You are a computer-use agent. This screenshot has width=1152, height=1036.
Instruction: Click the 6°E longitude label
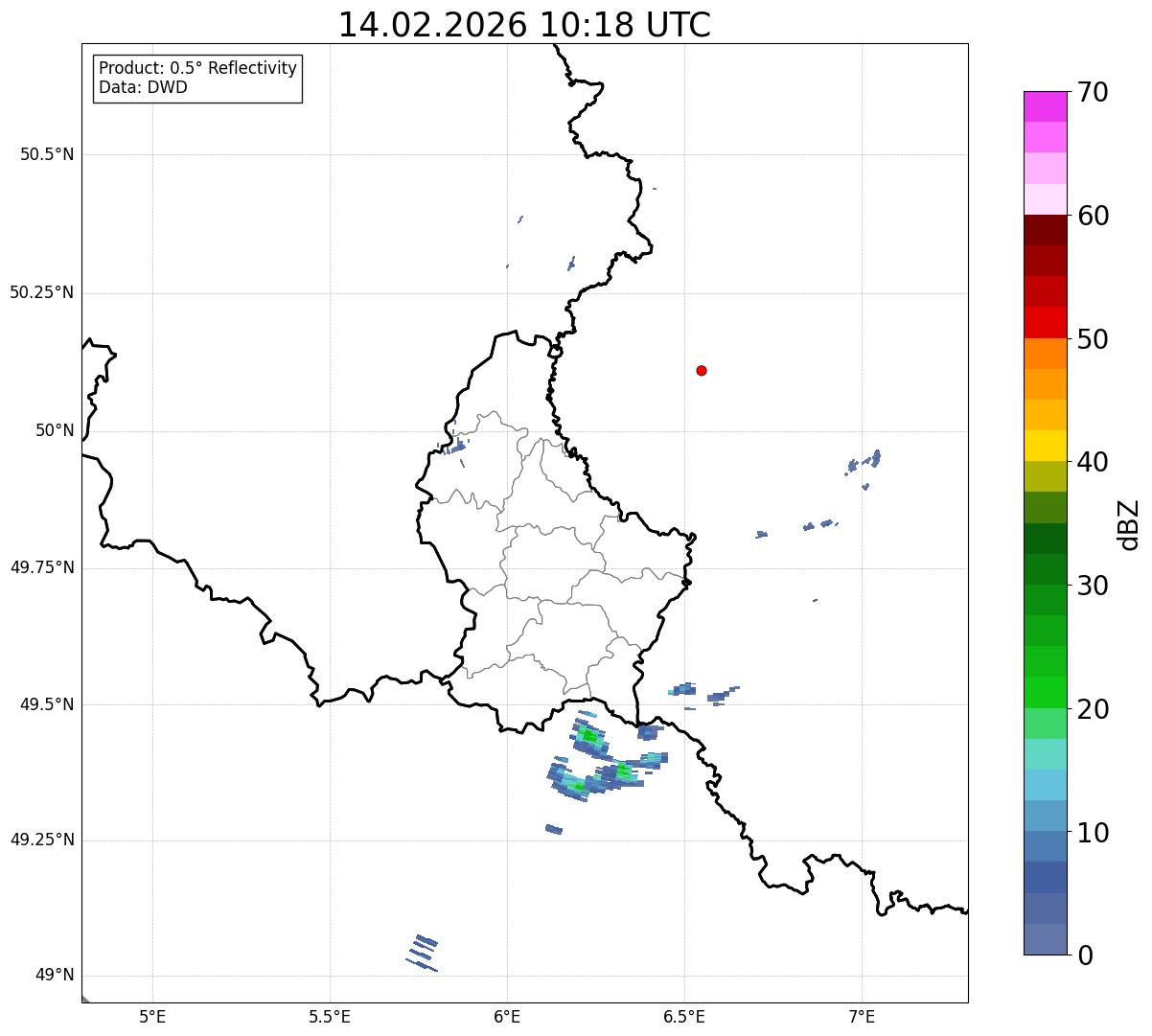click(x=507, y=1016)
